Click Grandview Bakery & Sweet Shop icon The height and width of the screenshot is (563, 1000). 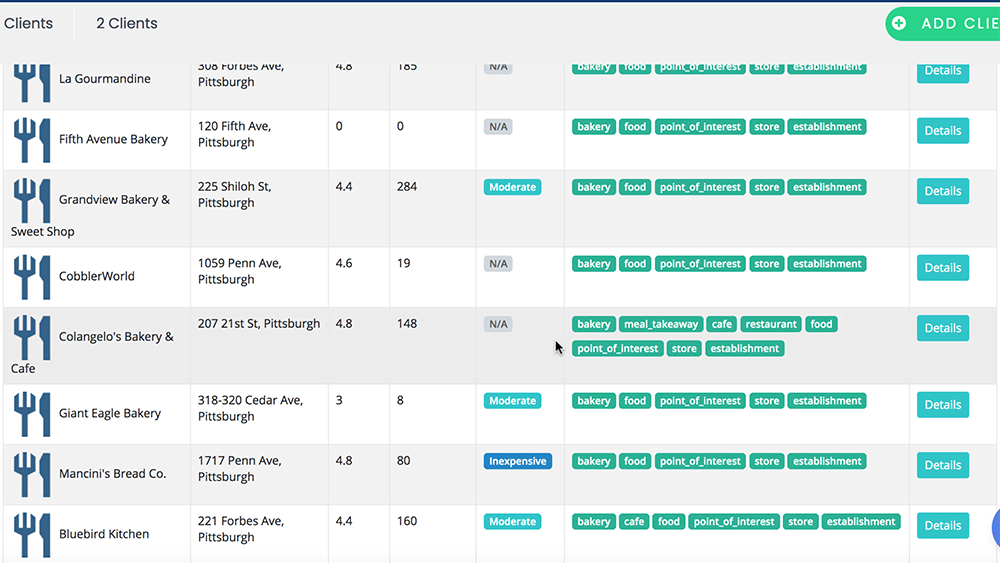pyautogui.click(x=32, y=200)
